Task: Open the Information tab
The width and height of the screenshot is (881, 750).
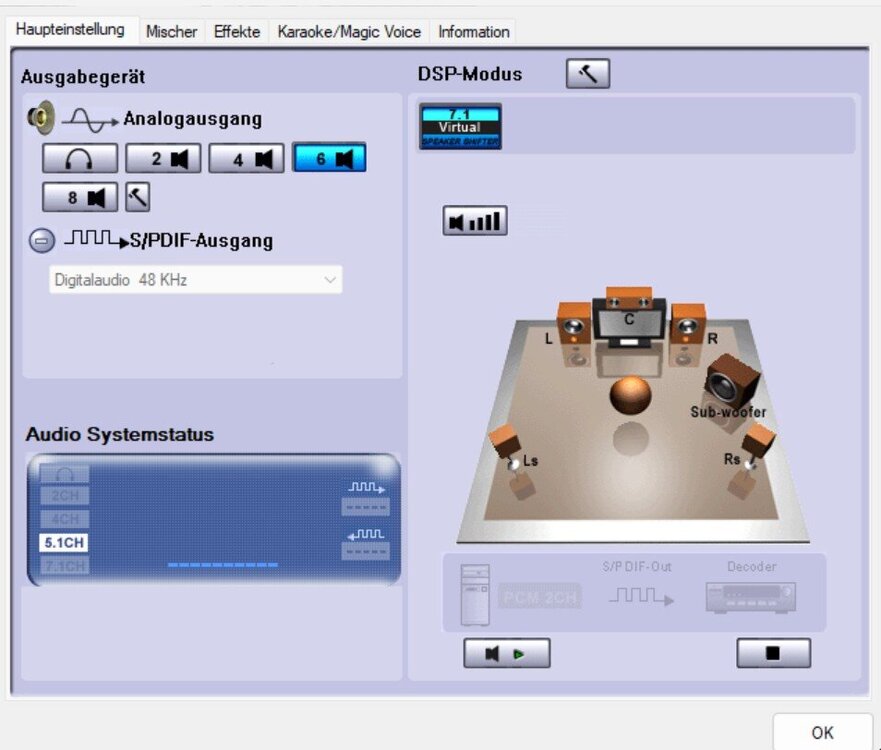Action: (474, 32)
